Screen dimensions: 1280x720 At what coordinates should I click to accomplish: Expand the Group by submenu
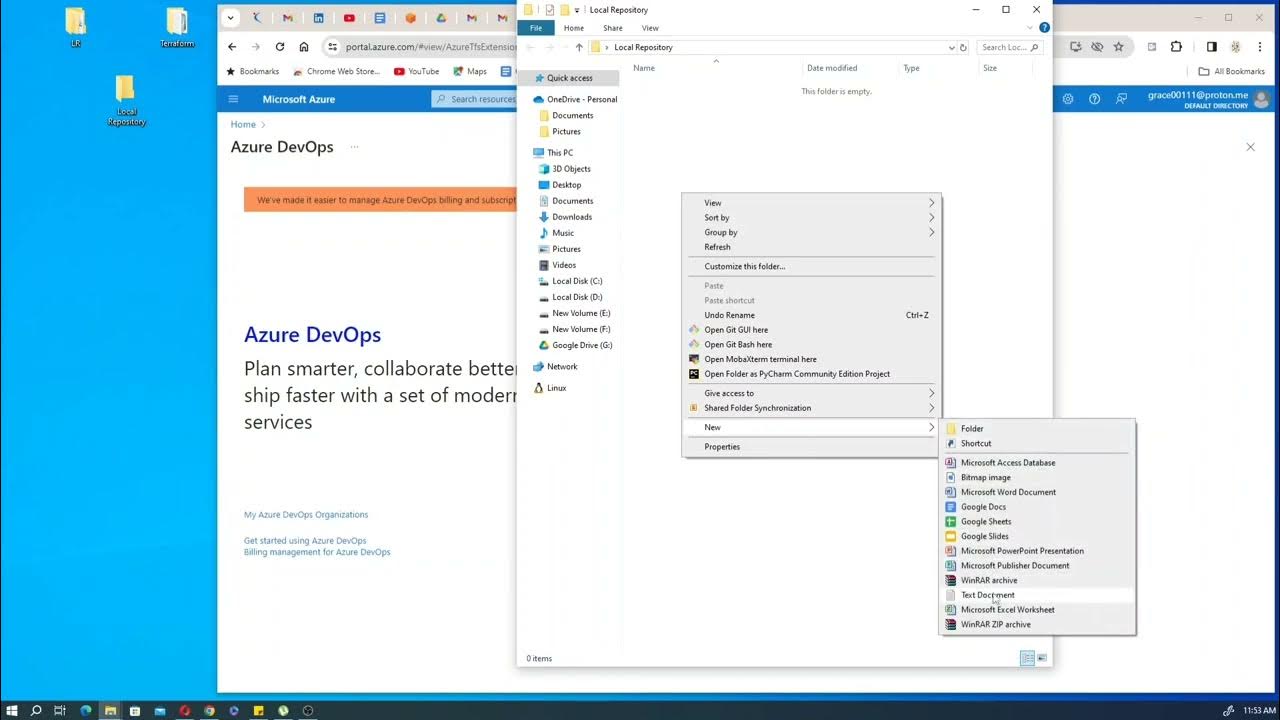(x=811, y=232)
